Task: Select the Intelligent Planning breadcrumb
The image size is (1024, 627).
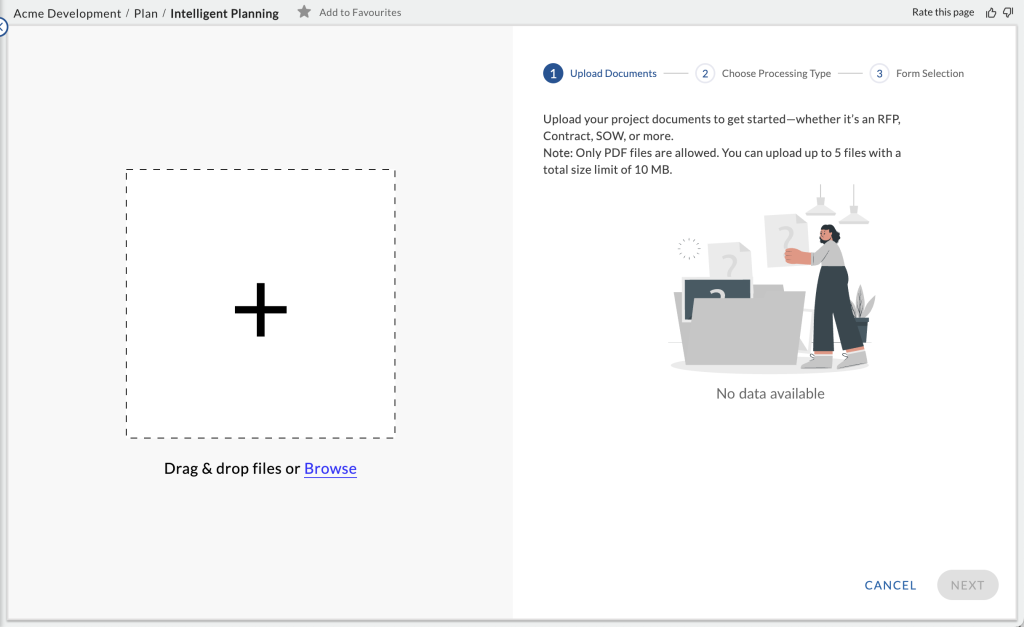Action: [x=224, y=13]
